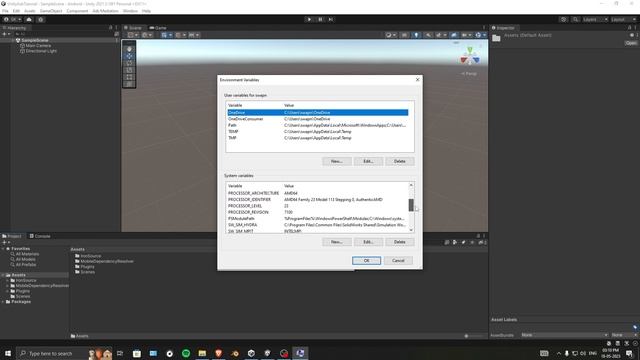Click Windows Start button
Image resolution: width=640 pixels, height=360 pixels.
[8, 353]
